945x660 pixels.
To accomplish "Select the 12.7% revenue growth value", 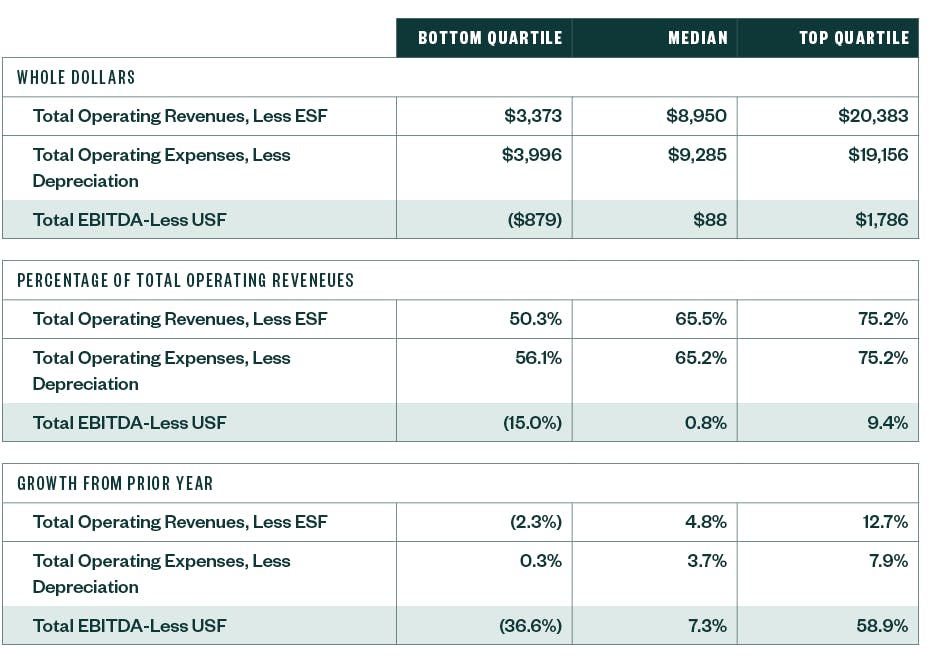I will tap(885, 522).
